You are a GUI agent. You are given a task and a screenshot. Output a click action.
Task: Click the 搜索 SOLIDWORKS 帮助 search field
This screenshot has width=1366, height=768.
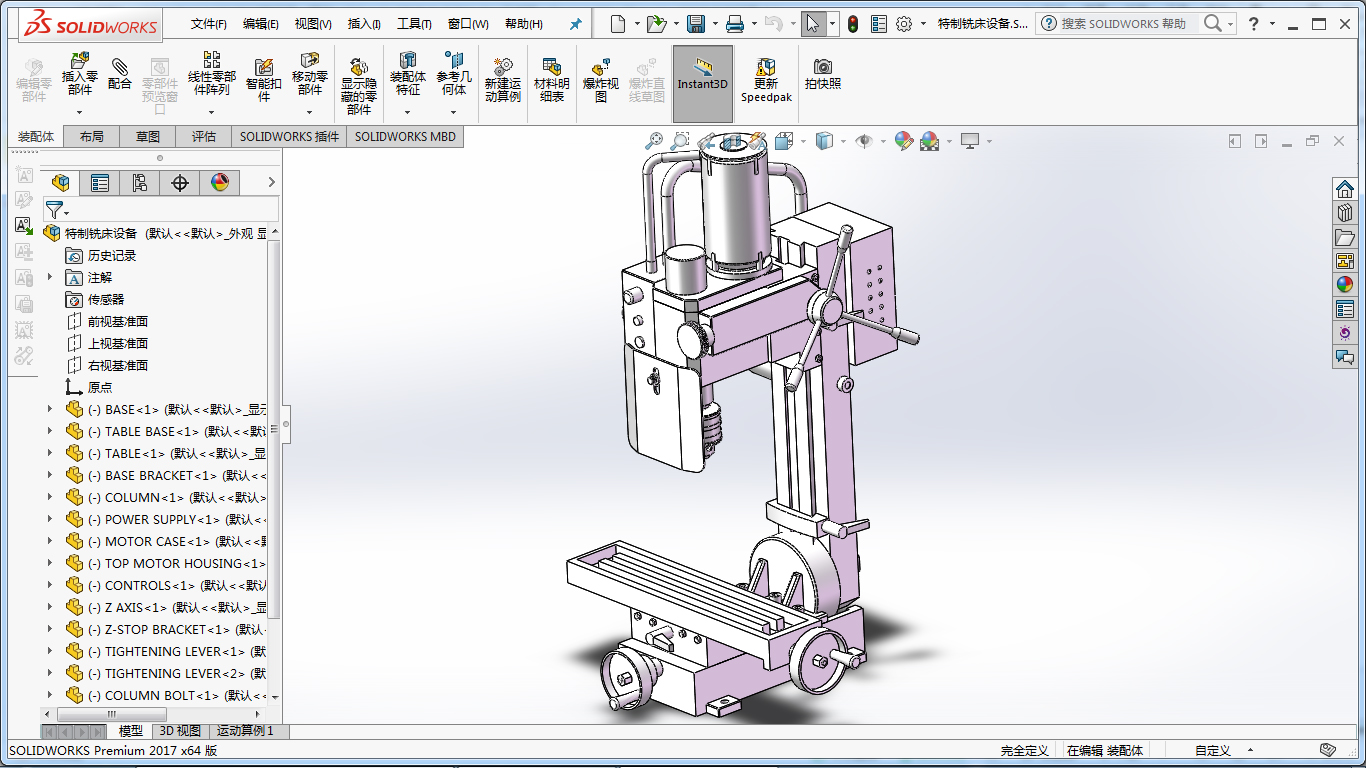(x=1128, y=23)
